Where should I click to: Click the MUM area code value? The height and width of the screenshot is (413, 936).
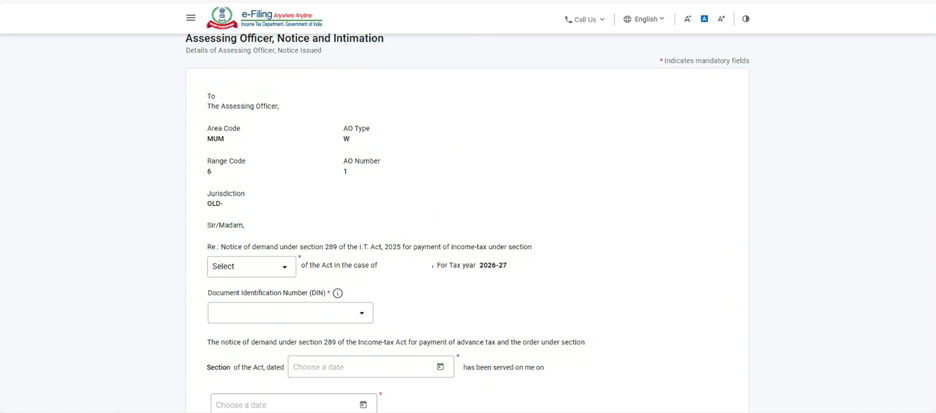215,139
